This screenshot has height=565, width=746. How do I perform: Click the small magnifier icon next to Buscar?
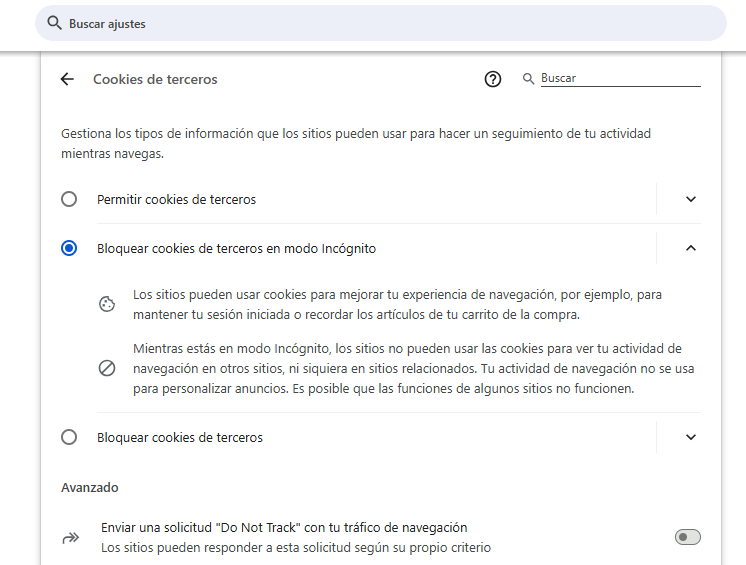click(528, 78)
